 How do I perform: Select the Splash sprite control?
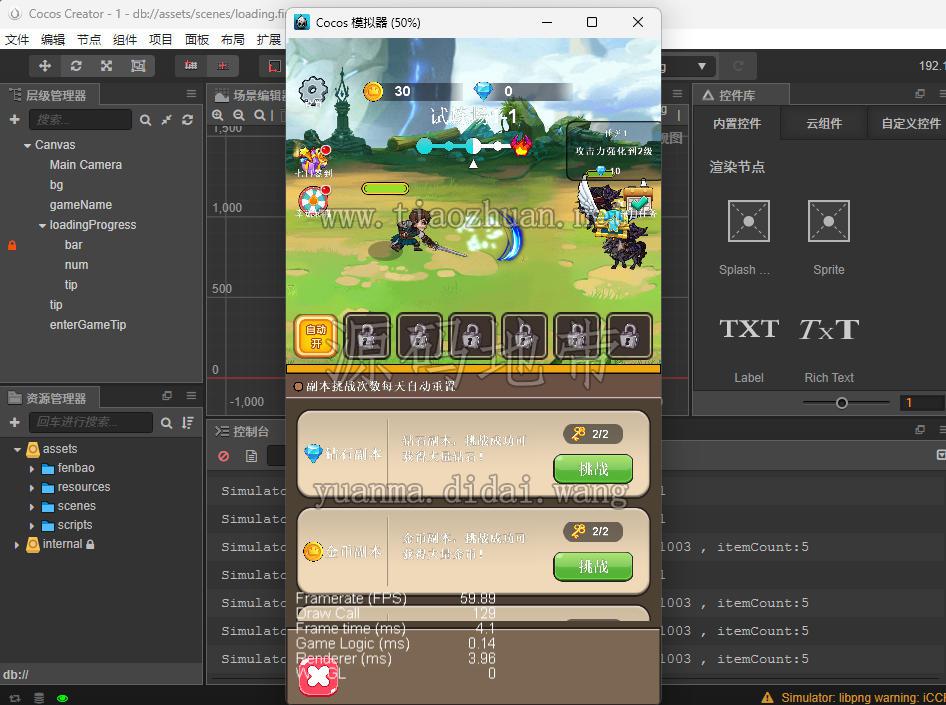(748, 221)
